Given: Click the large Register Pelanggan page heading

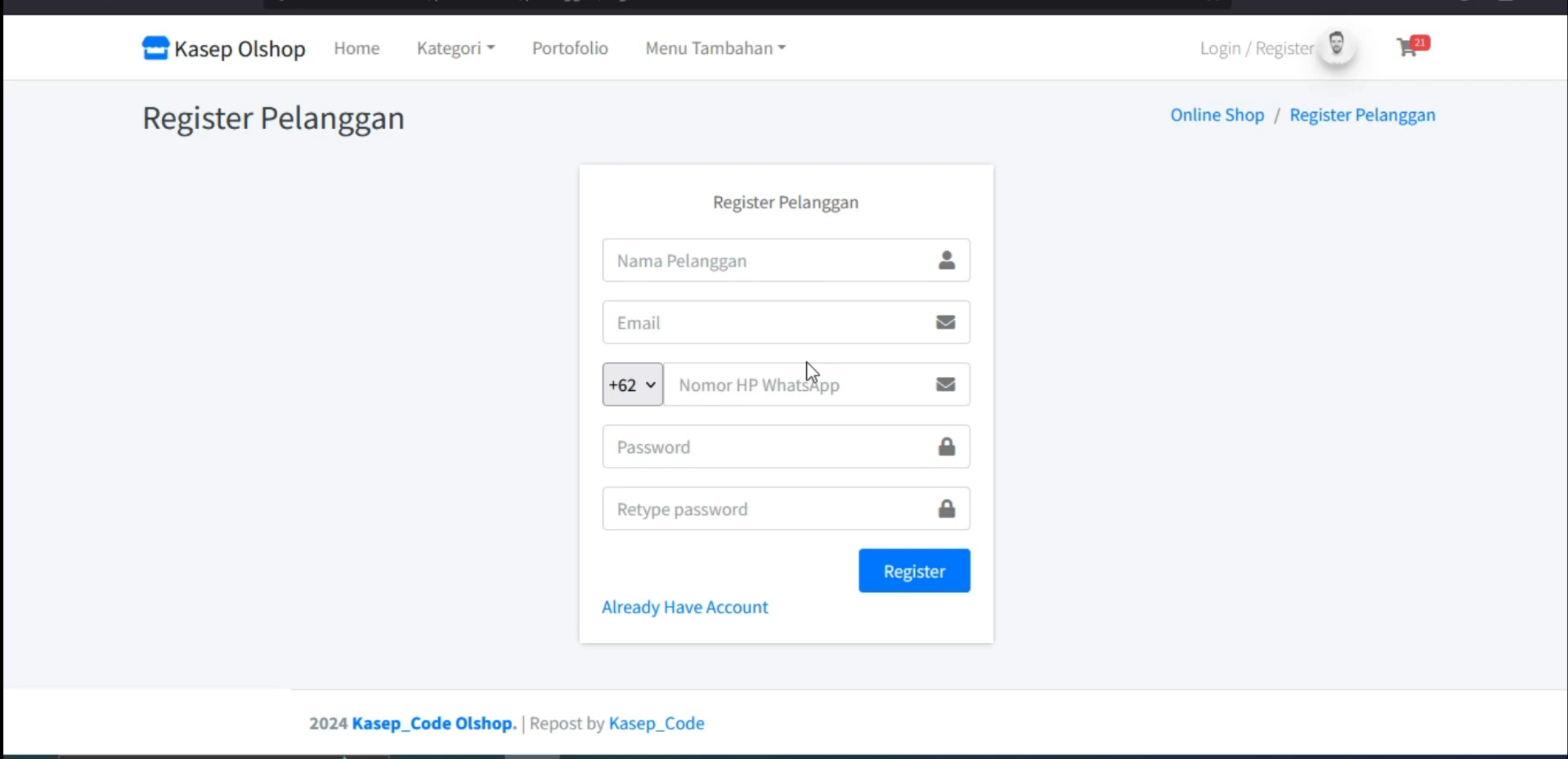Looking at the screenshot, I should 273,118.
